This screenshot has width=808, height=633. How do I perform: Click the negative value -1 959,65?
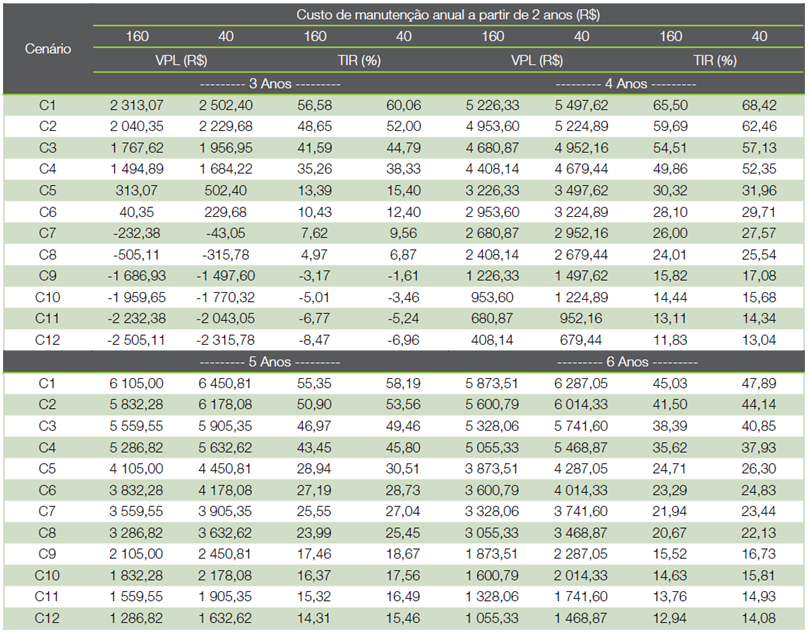click(x=137, y=297)
